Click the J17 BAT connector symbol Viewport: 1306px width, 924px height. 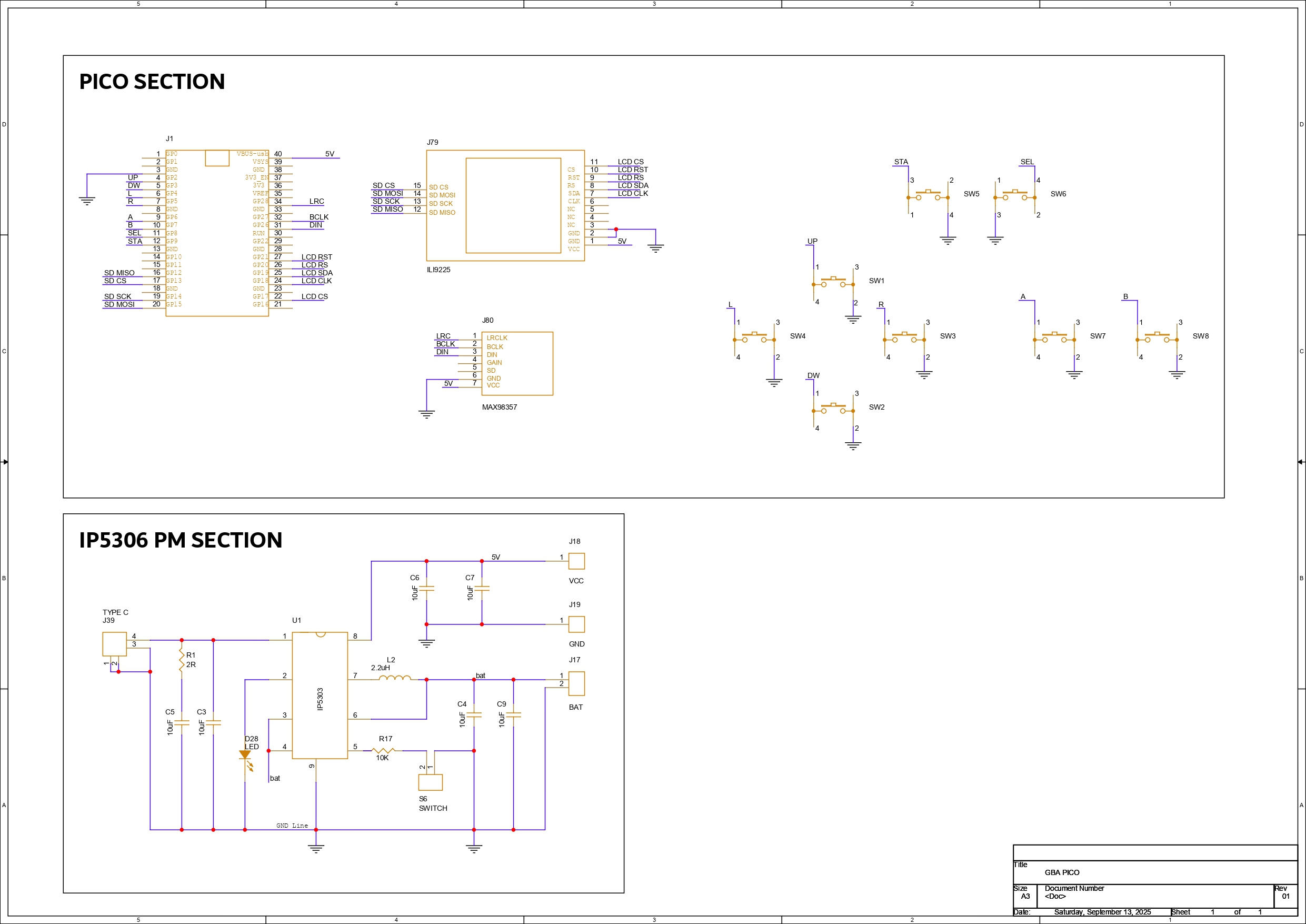[576, 683]
